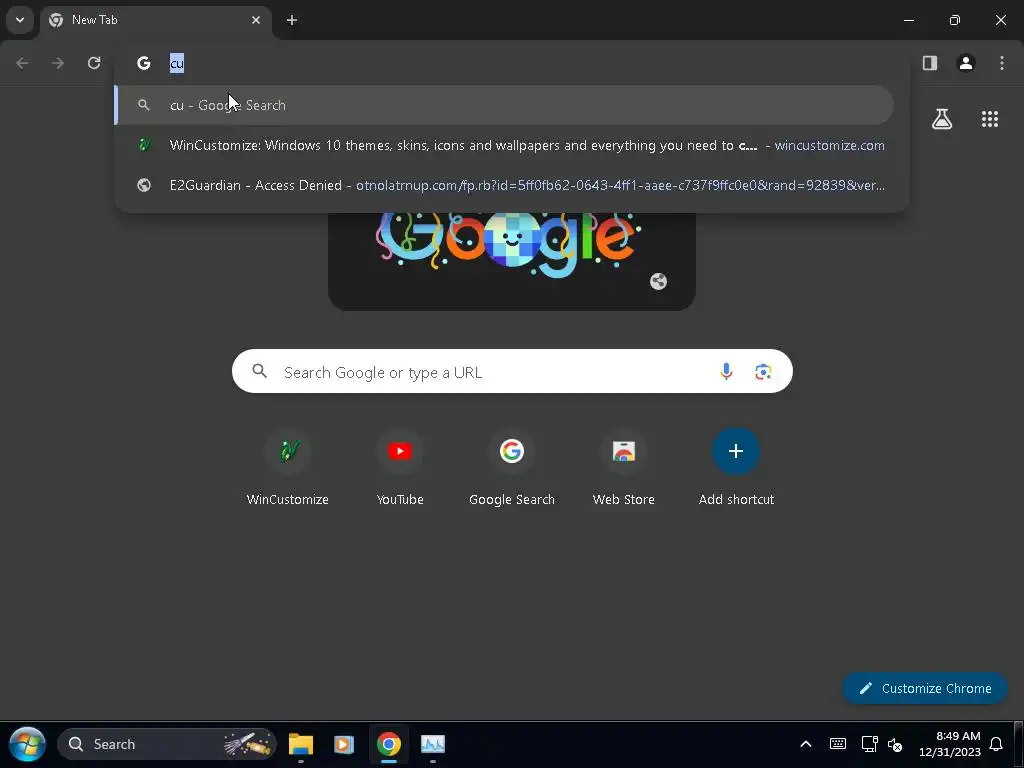Viewport: 1024px width, 768px height.
Task: Click the Chrome taskbar icon
Action: point(389,744)
